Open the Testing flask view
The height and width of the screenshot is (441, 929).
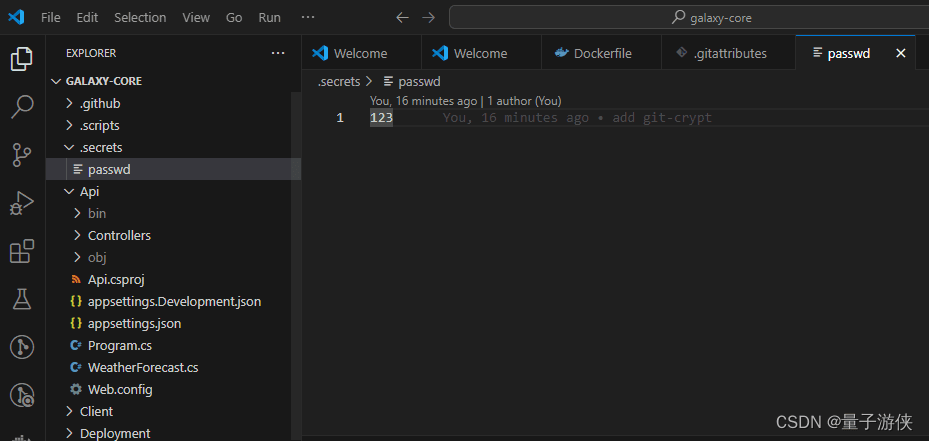coord(22,299)
